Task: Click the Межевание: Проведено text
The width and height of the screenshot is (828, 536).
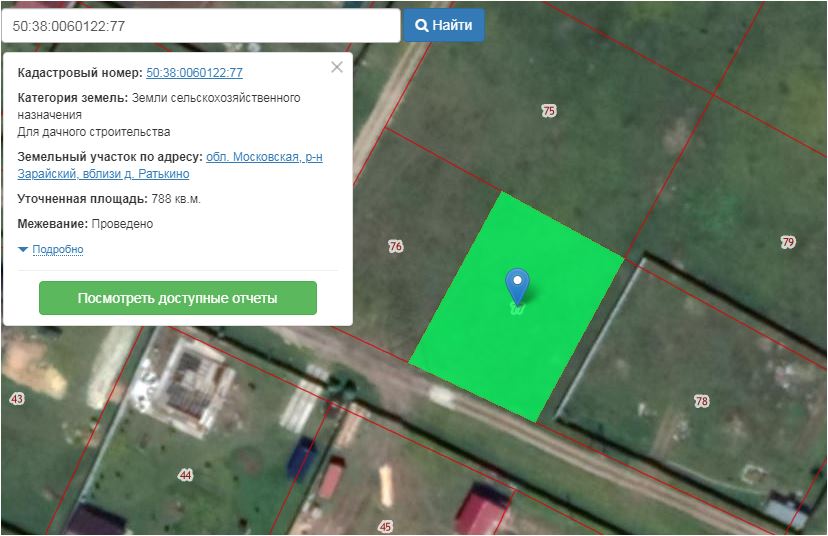Action: click(85, 224)
